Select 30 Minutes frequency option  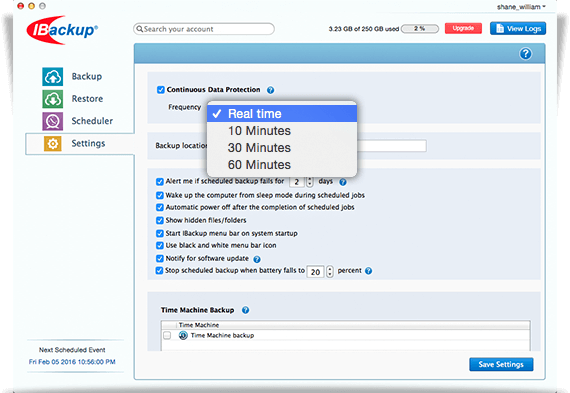282,148
